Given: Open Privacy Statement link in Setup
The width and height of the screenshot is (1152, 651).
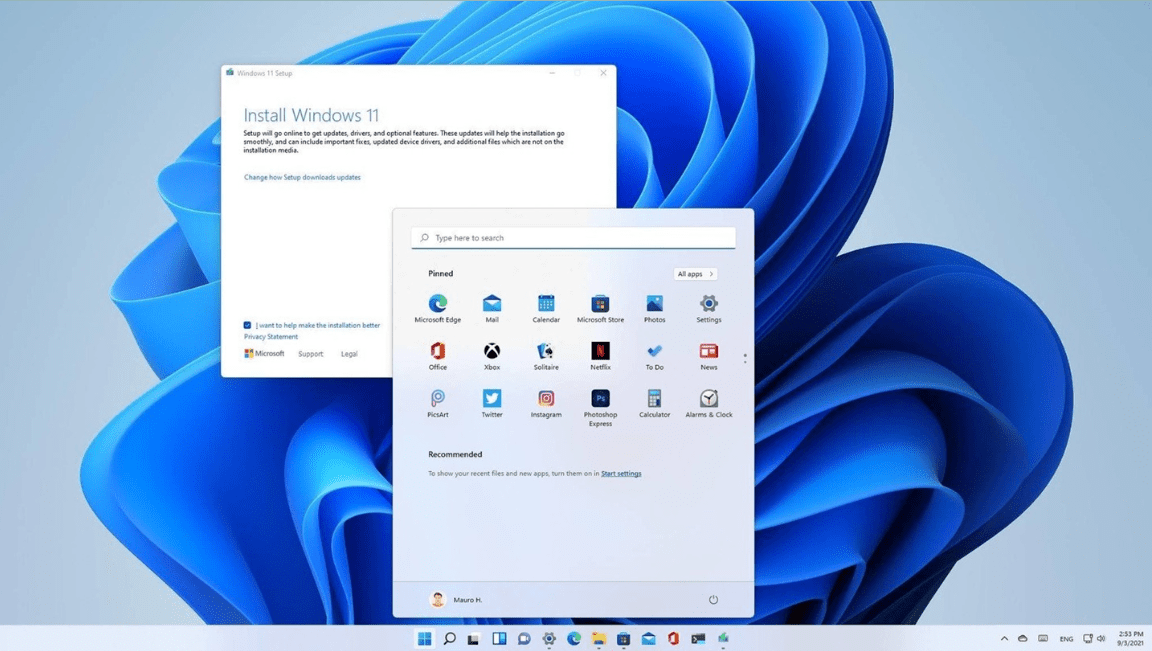Looking at the screenshot, I should point(271,337).
